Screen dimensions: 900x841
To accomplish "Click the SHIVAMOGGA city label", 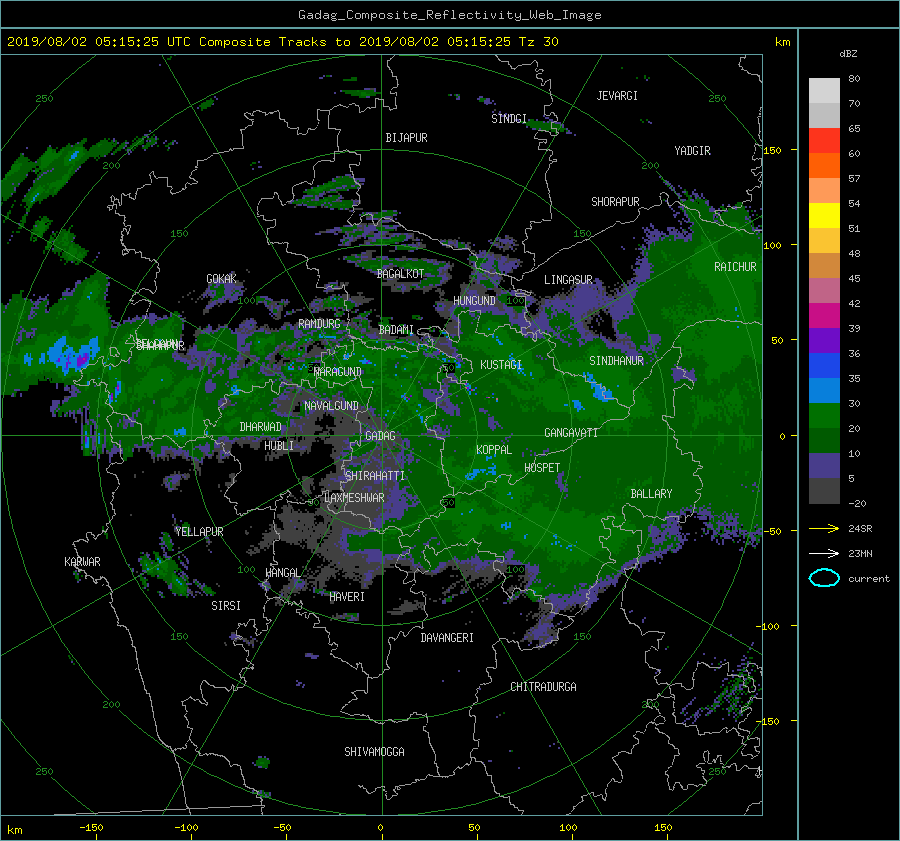I will (374, 751).
